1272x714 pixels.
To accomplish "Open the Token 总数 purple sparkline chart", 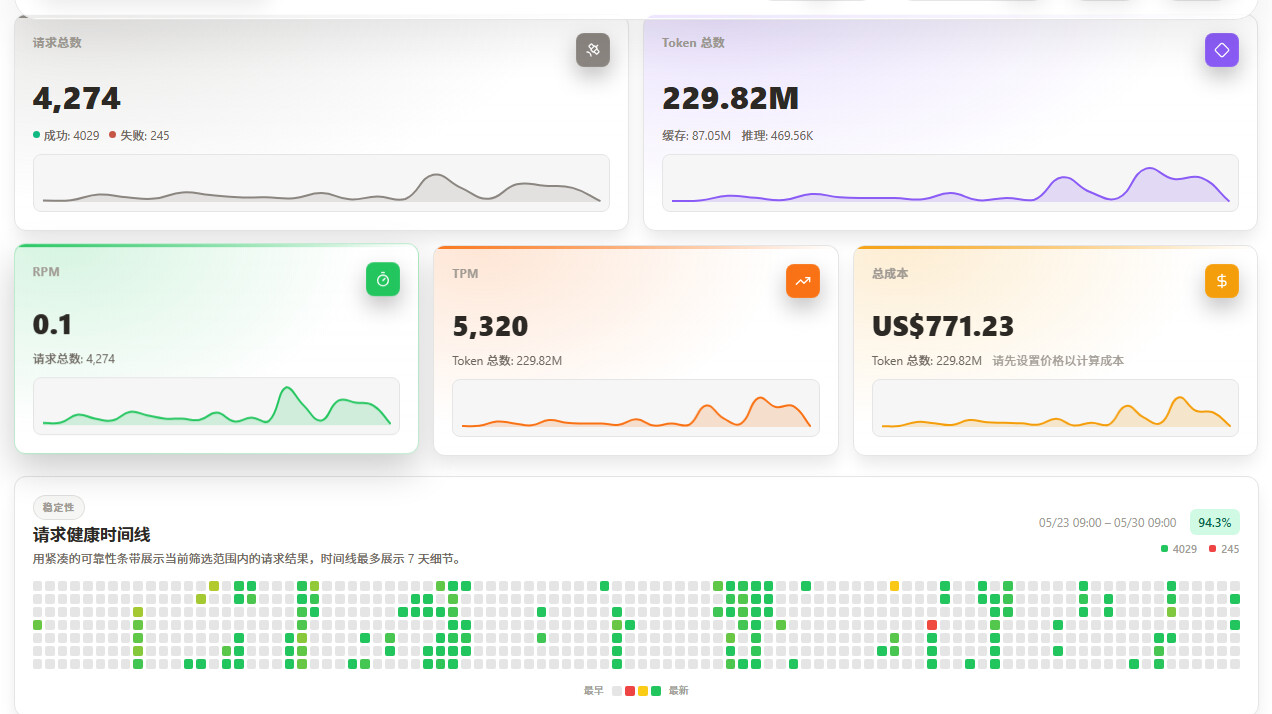I will tap(950, 183).
